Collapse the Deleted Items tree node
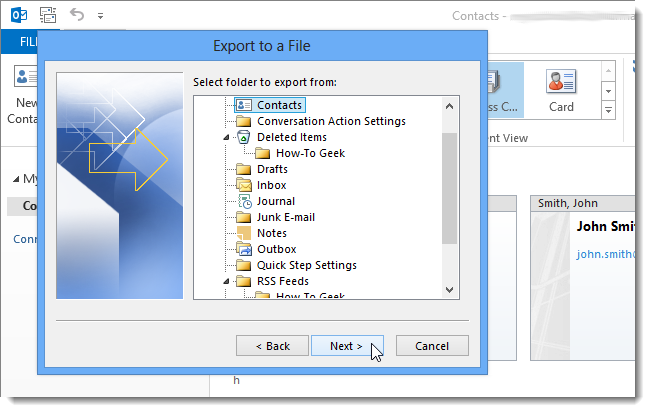 click(226, 137)
